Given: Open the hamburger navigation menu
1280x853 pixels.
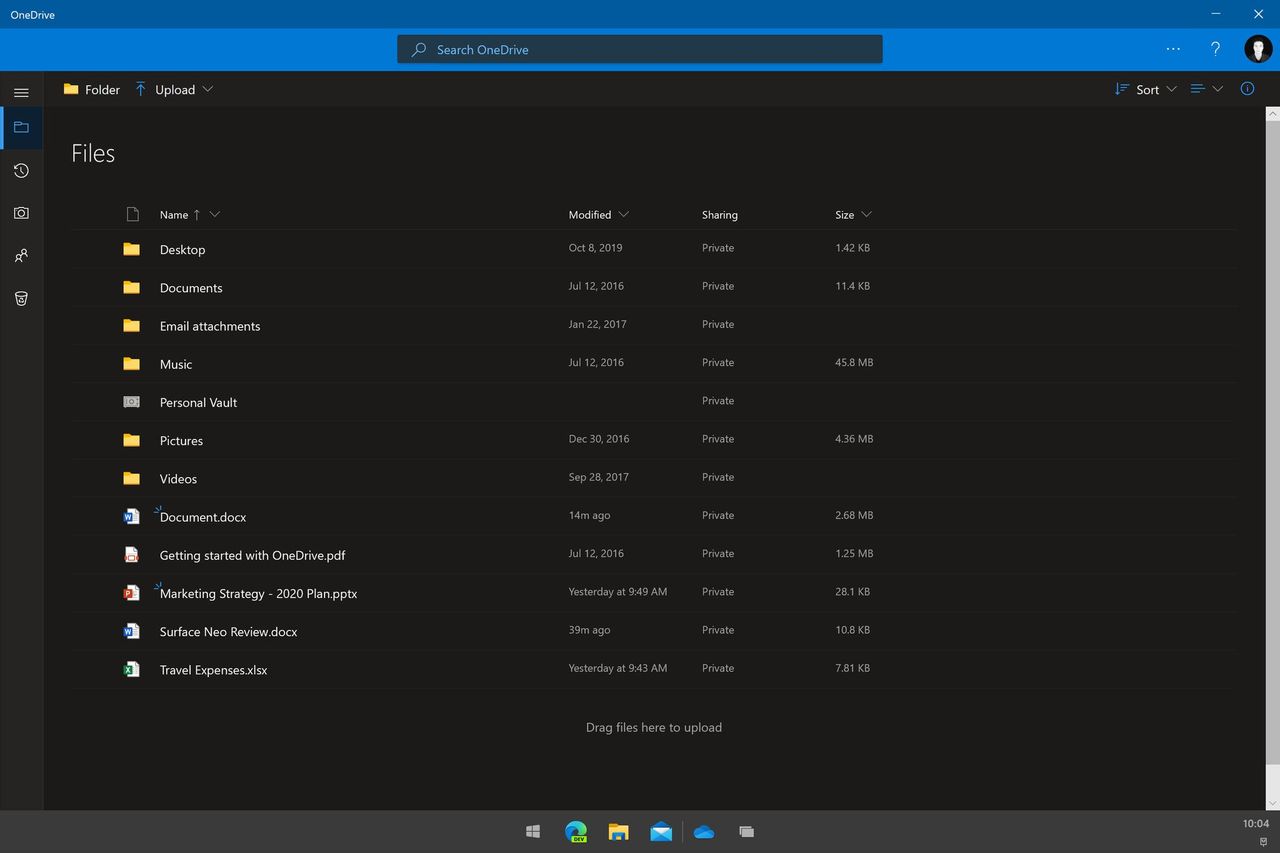Looking at the screenshot, I should click(21, 92).
